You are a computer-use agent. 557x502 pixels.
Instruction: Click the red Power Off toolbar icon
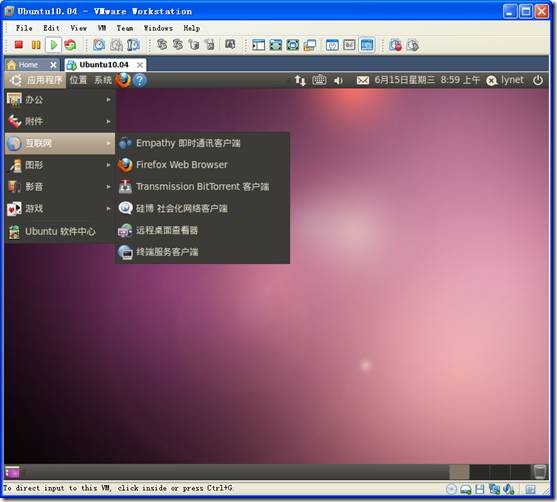click(x=18, y=45)
